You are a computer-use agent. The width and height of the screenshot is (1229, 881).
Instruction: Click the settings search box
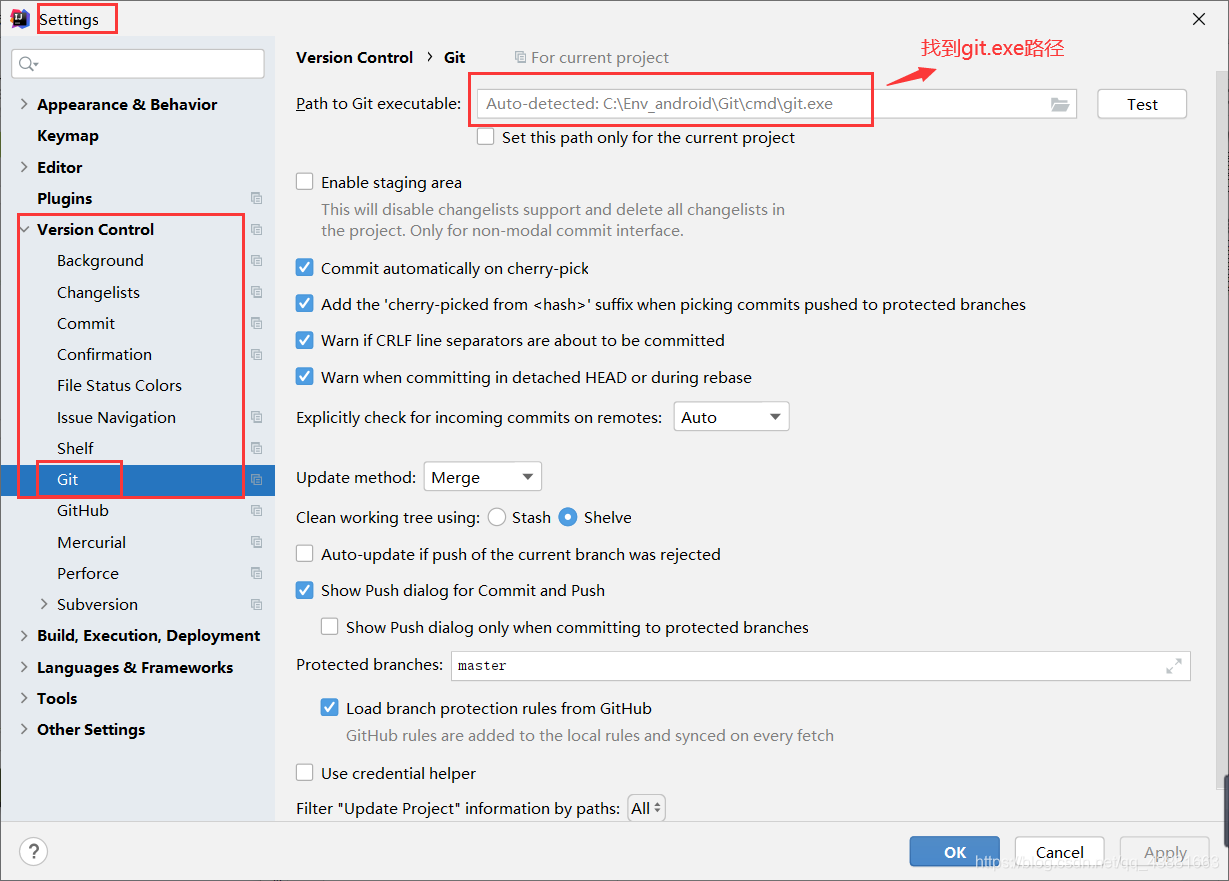(x=138, y=64)
